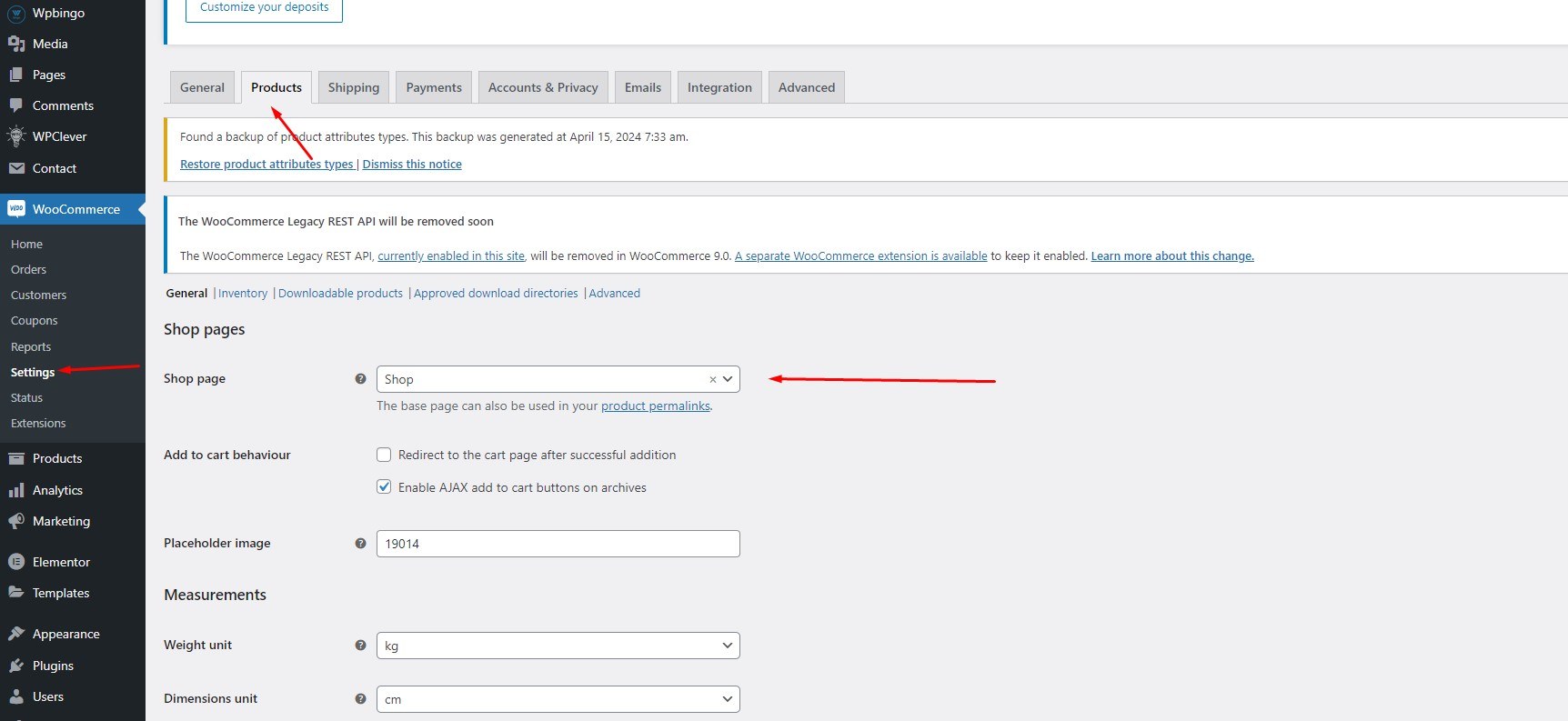
Task: Expand the Weight unit dropdown
Action: click(558, 646)
